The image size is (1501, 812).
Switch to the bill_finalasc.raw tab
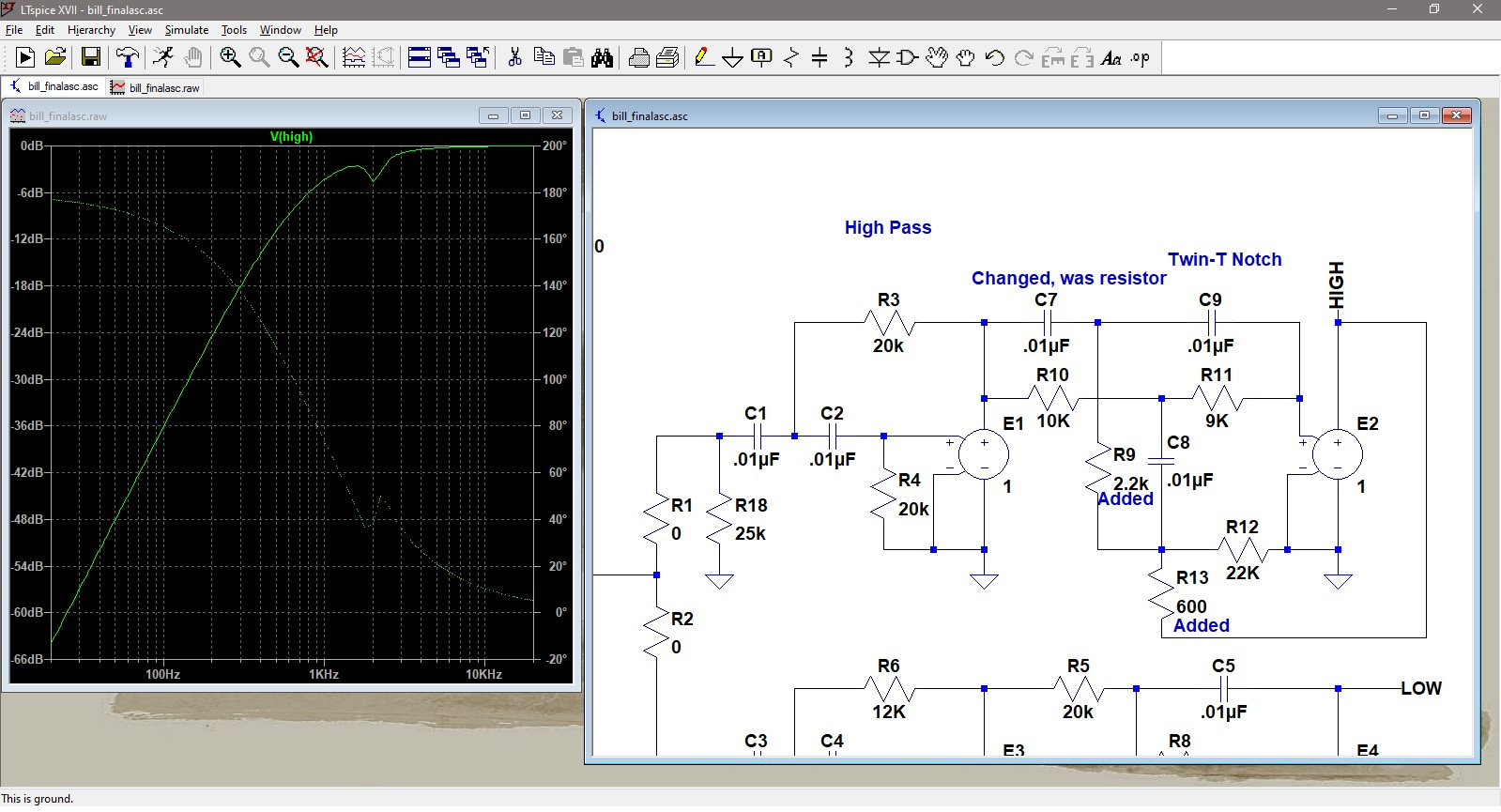click(x=155, y=87)
